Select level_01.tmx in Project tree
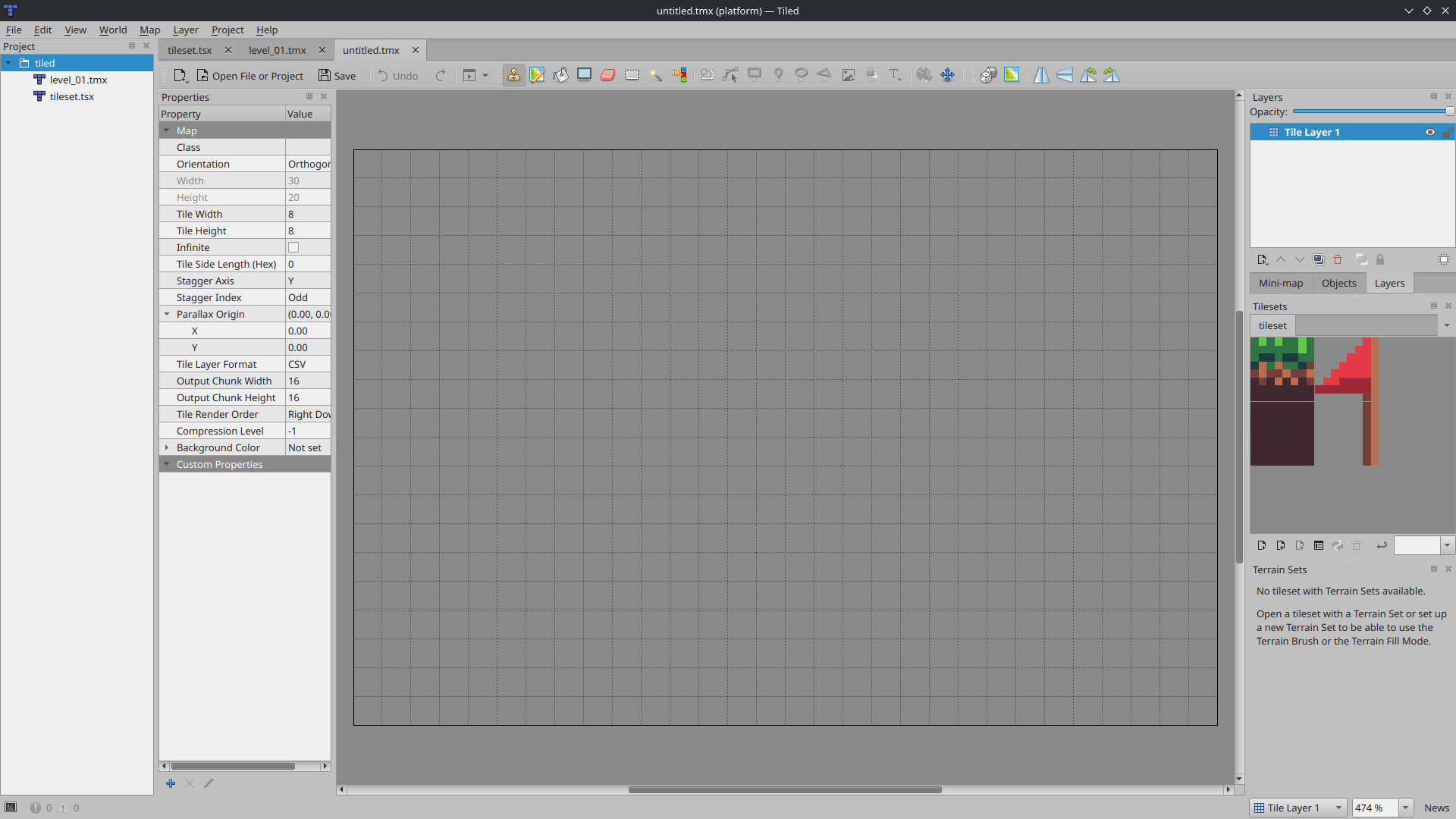This screenshot has height=819, width=1456. coord(78,80)
